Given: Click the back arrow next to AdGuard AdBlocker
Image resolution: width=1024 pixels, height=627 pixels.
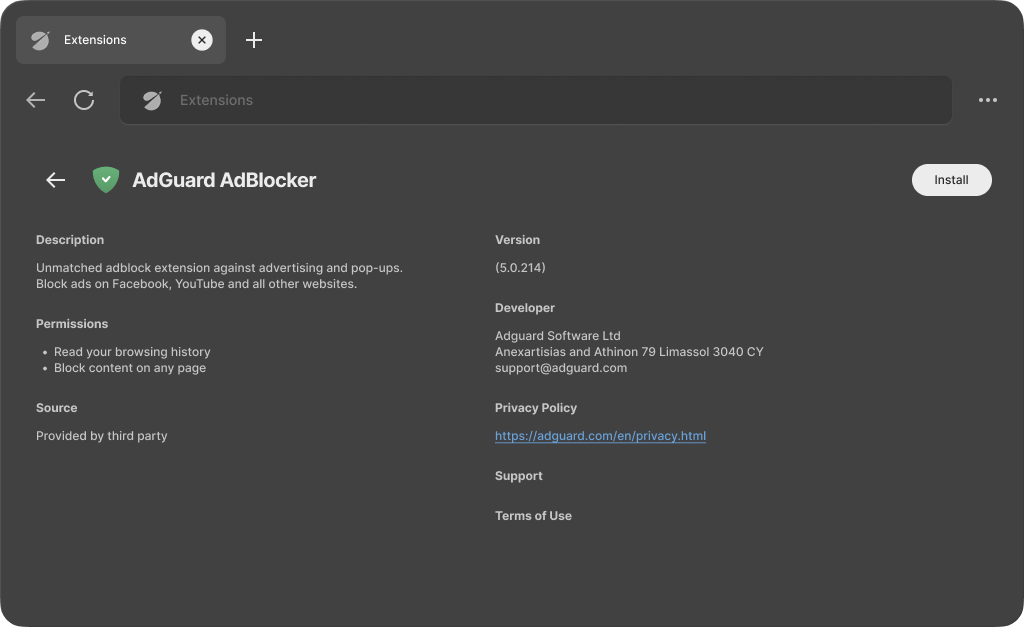Looking at the screenshot, I should pyautogui.click(x=55, y=180).
